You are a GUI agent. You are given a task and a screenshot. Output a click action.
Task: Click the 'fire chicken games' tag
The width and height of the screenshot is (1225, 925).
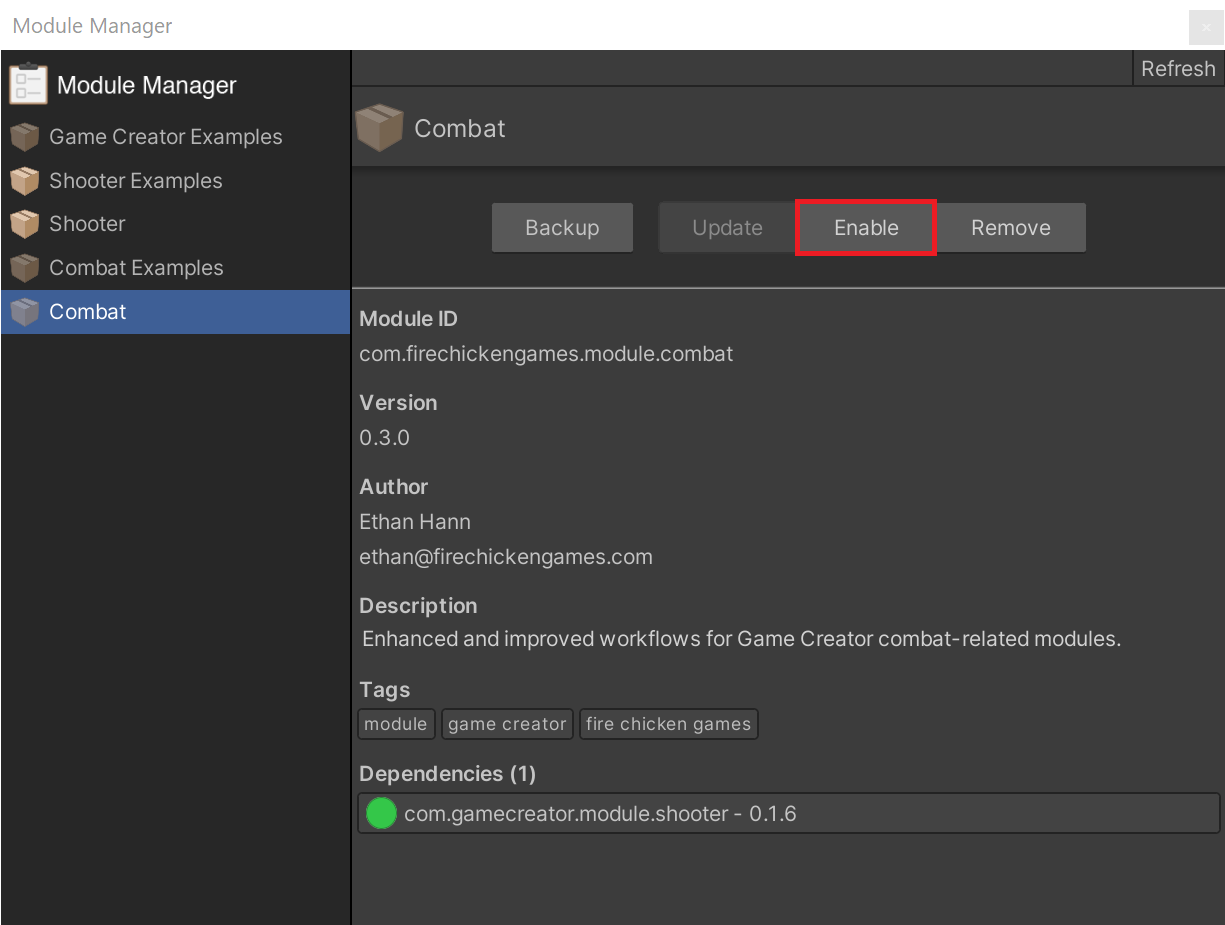point(669,724)
